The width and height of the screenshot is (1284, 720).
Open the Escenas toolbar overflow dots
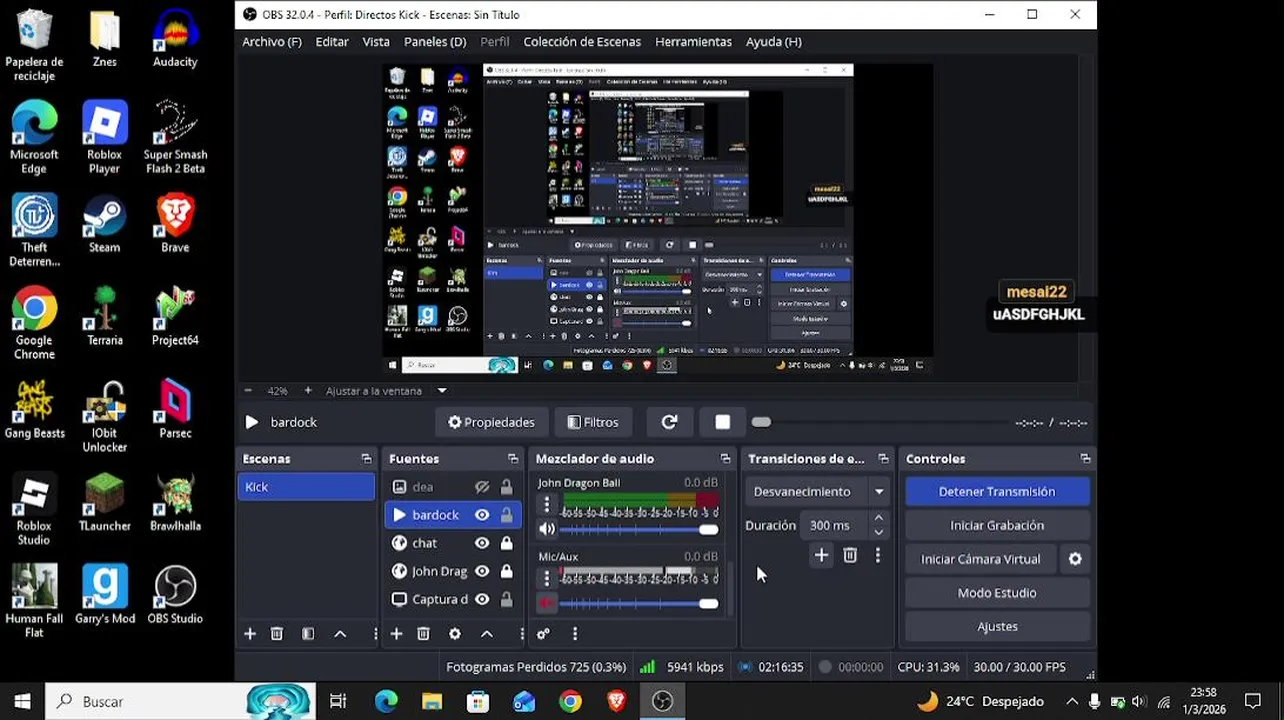[375, 634]
